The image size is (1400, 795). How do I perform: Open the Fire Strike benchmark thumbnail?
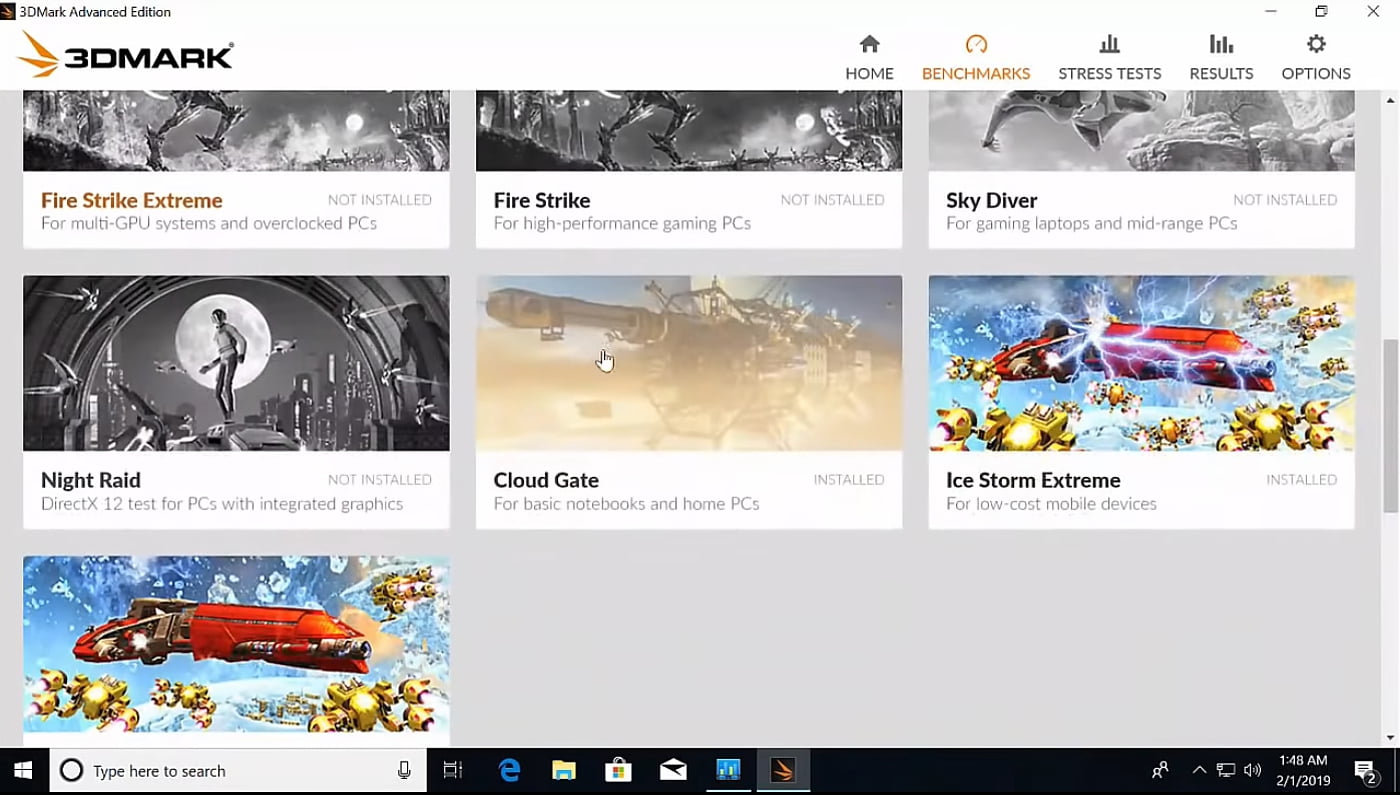point(689,131)
